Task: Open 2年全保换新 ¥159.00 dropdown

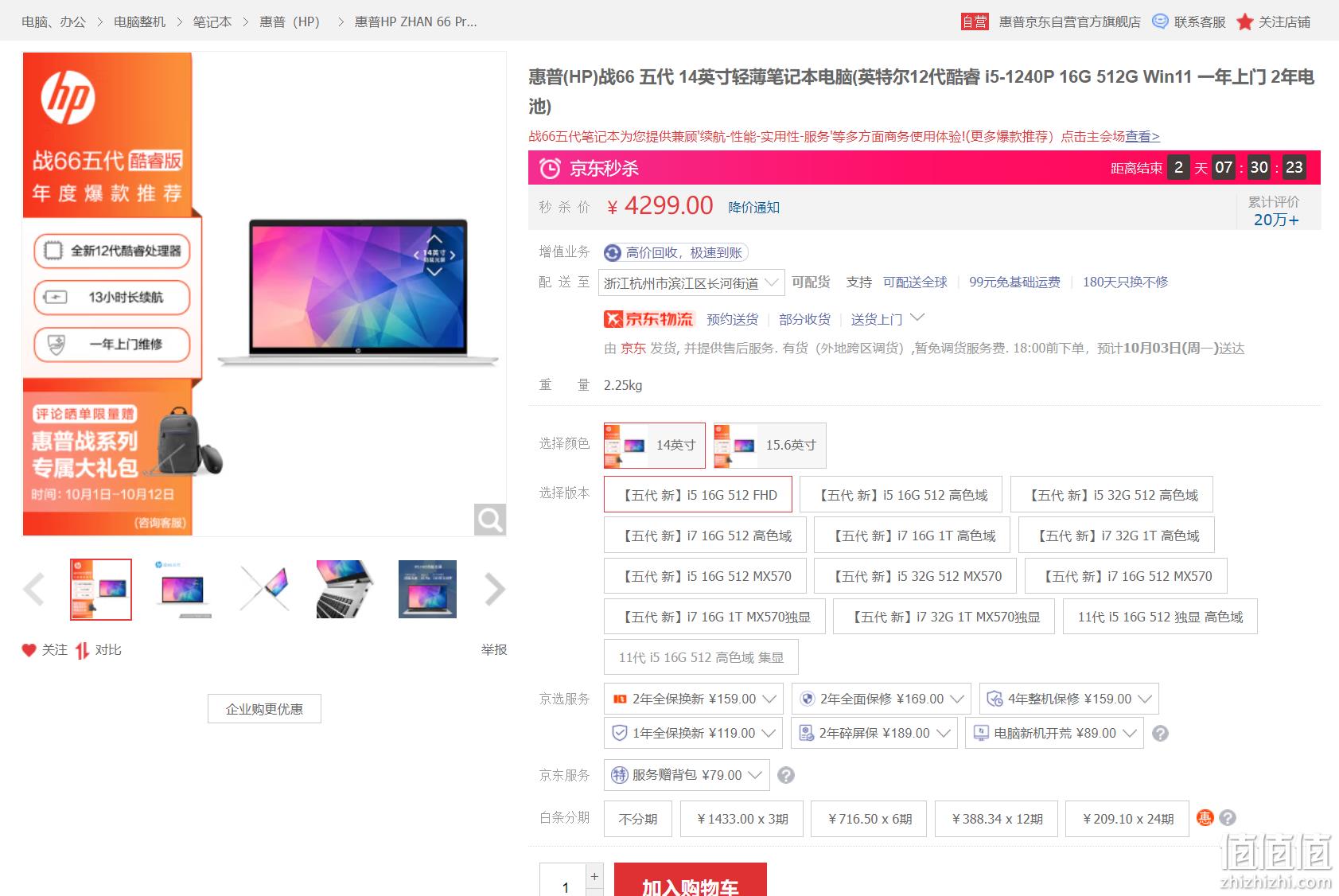Action: point(694,699)
